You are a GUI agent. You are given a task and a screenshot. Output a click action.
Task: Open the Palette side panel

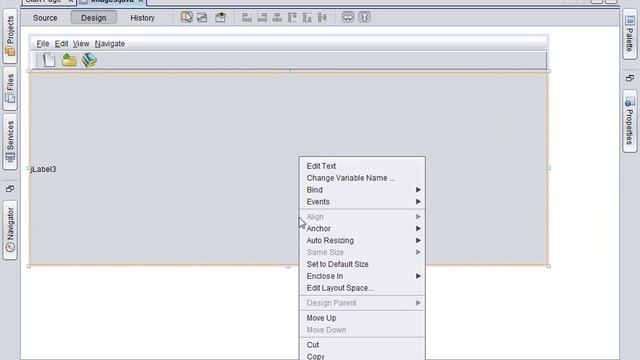[630, 34]
